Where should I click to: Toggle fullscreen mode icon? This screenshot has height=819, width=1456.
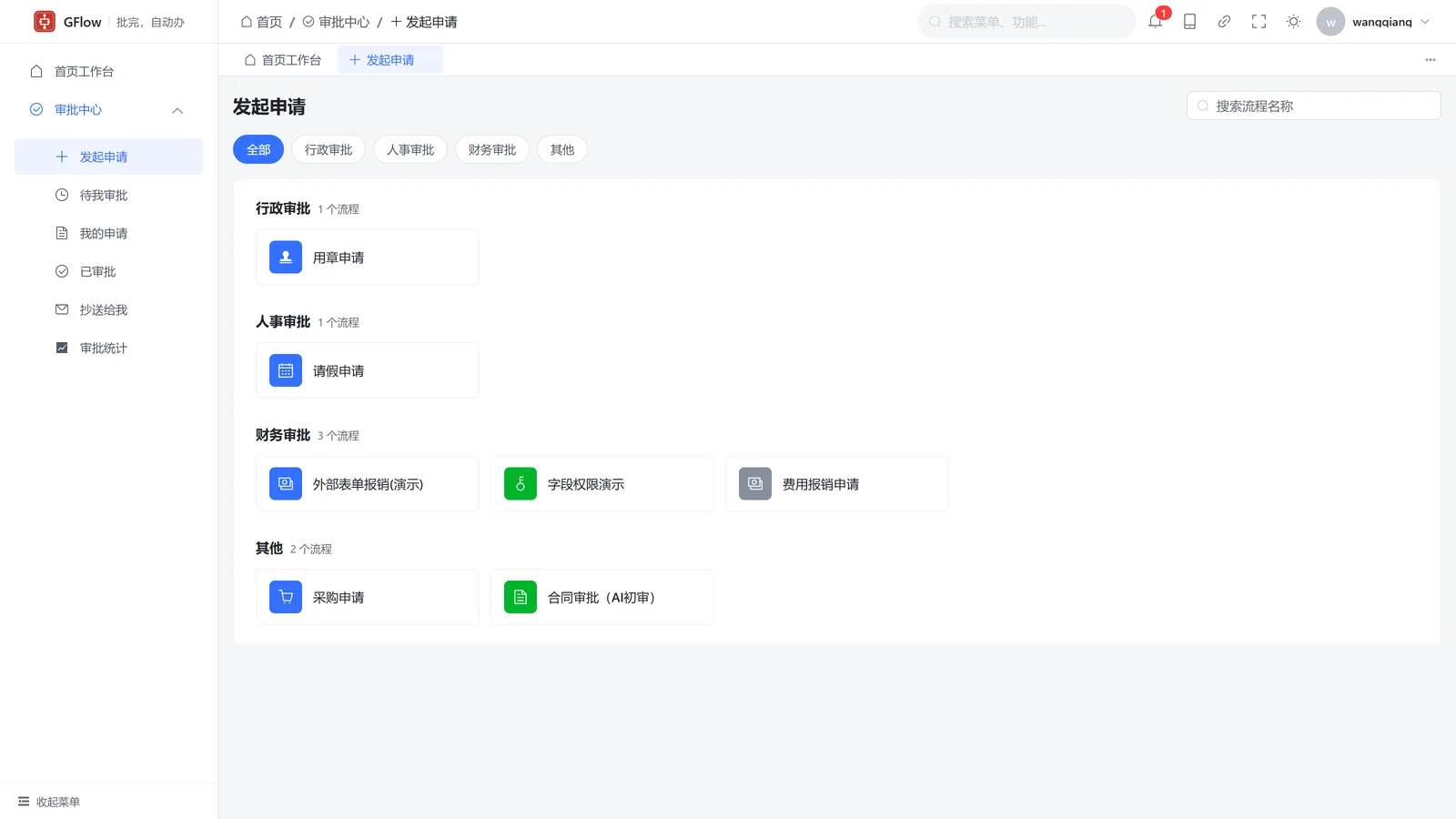click(1259, 22)
